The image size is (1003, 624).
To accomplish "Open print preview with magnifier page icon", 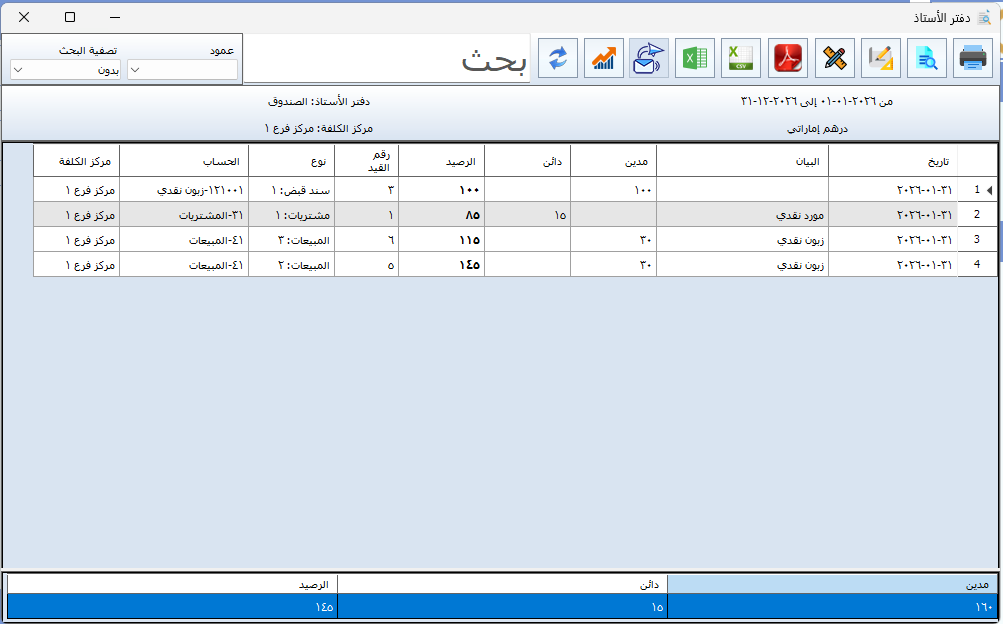I will pos(926,58).
